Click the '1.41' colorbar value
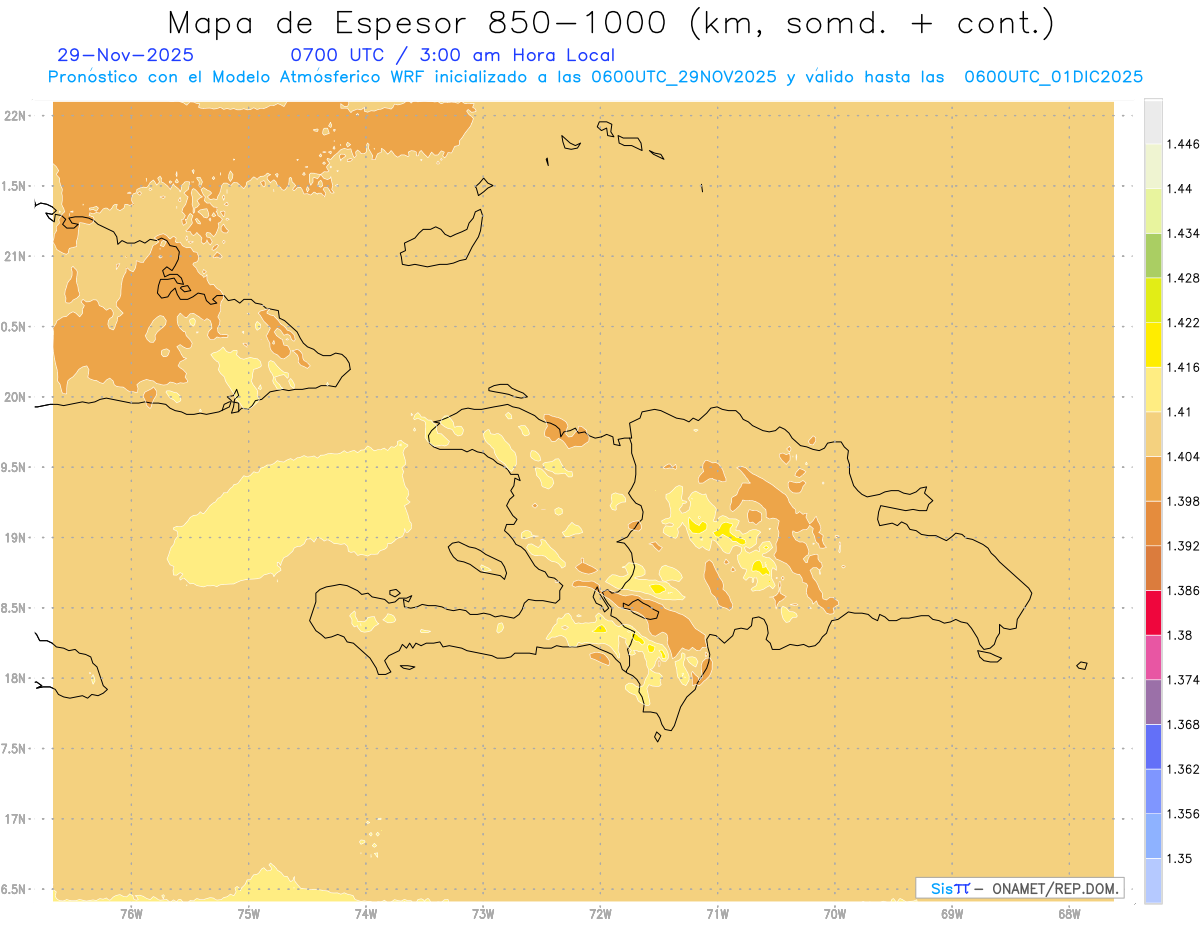The image size is (1200, 927). pyautogui.click(x=1180, y=412)
